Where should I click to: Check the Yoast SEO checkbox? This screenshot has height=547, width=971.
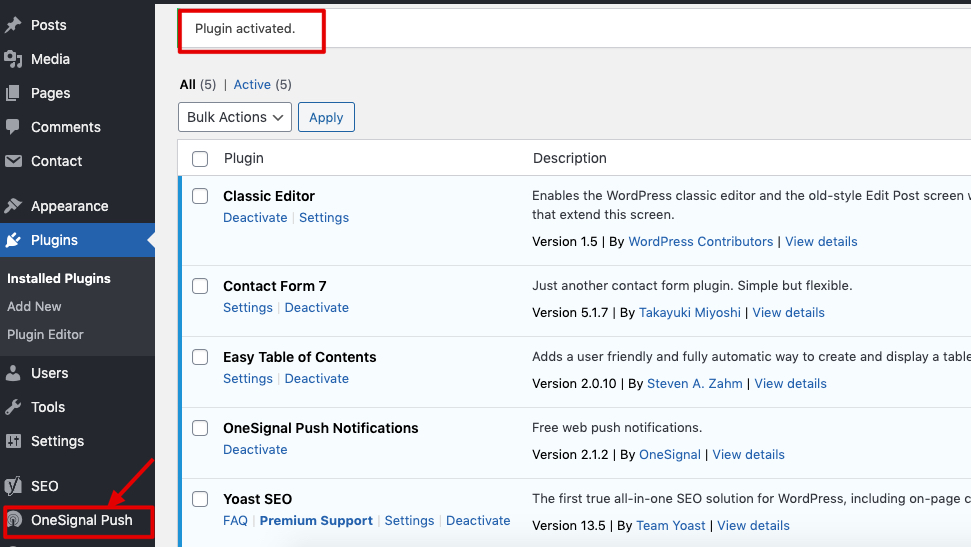click(200, 499)
